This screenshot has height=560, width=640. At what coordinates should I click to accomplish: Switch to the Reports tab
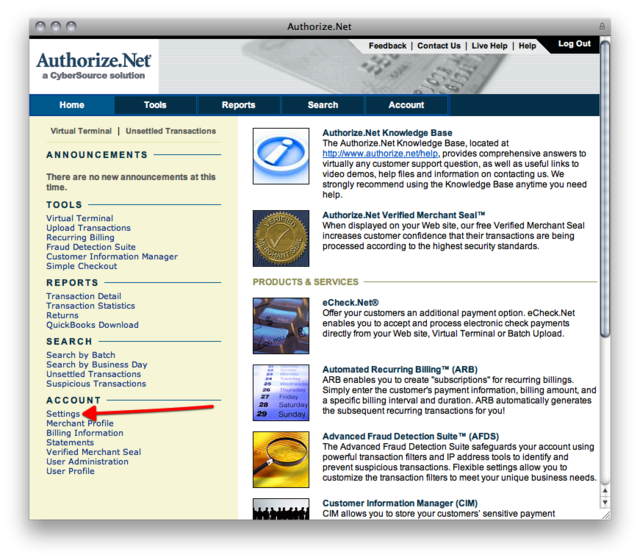[239, 105]
